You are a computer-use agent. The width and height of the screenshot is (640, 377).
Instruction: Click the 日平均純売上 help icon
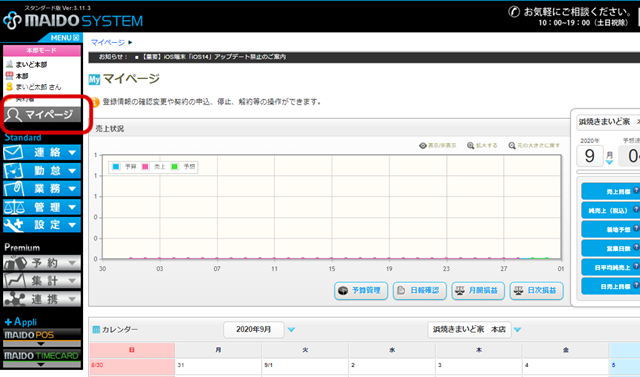tap(636, 266)
